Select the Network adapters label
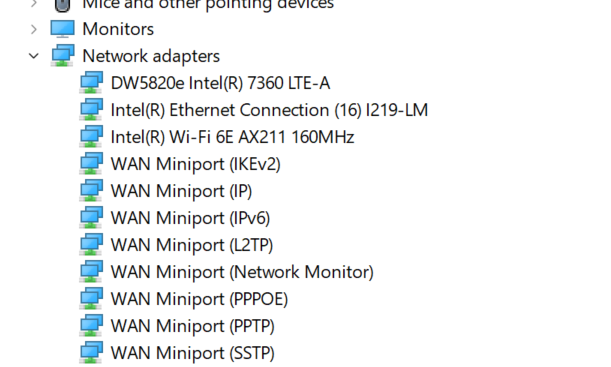The image size is (611, 367). tap(151, 56)
